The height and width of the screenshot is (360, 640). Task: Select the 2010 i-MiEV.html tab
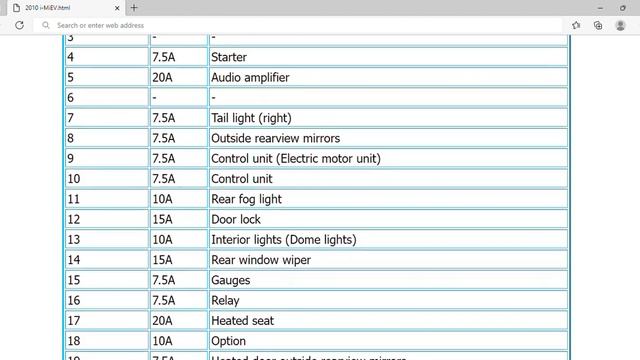point(67,8)
